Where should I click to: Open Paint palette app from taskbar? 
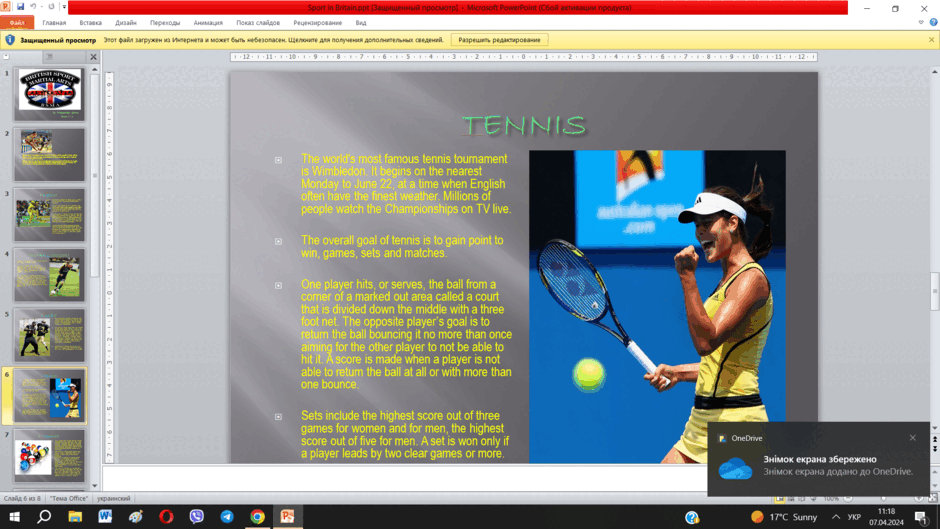(x=136, y=516)
